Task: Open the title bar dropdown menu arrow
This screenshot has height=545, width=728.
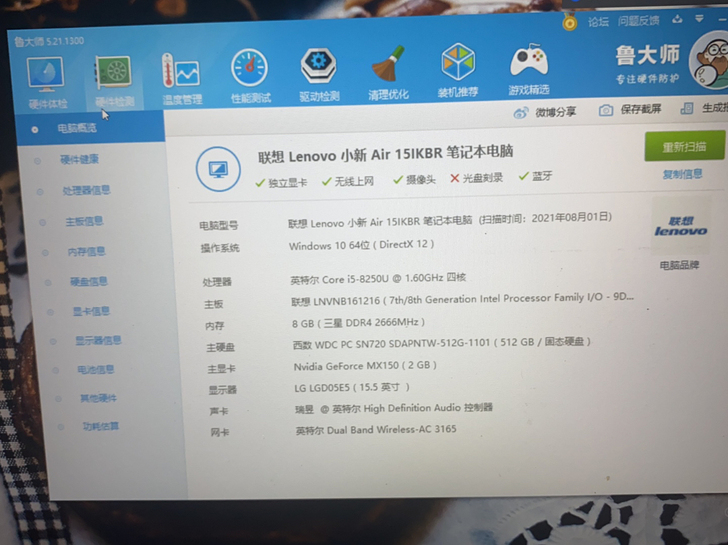Action: pos(699,19)
